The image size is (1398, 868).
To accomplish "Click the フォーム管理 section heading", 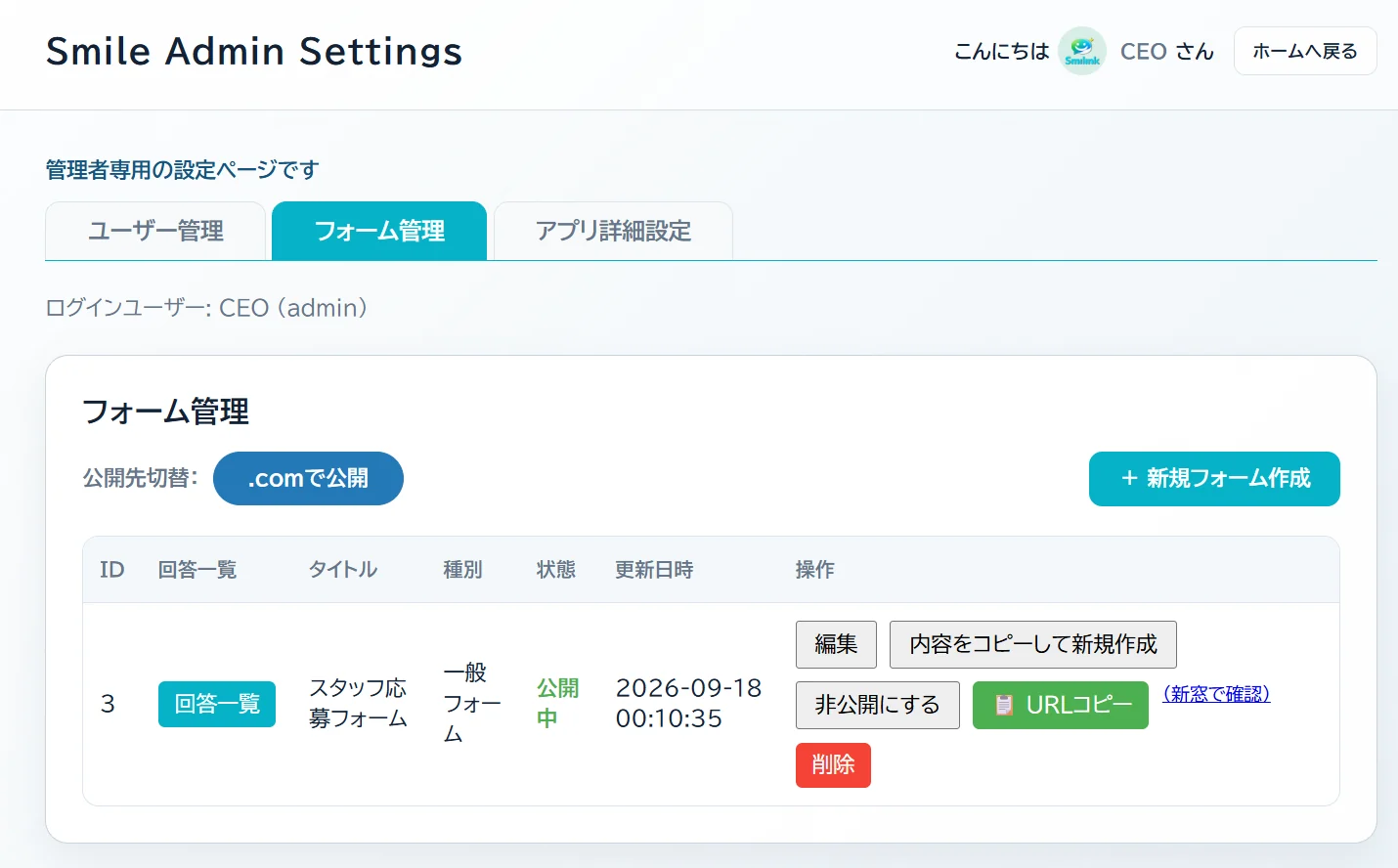I will pos(165,412).
